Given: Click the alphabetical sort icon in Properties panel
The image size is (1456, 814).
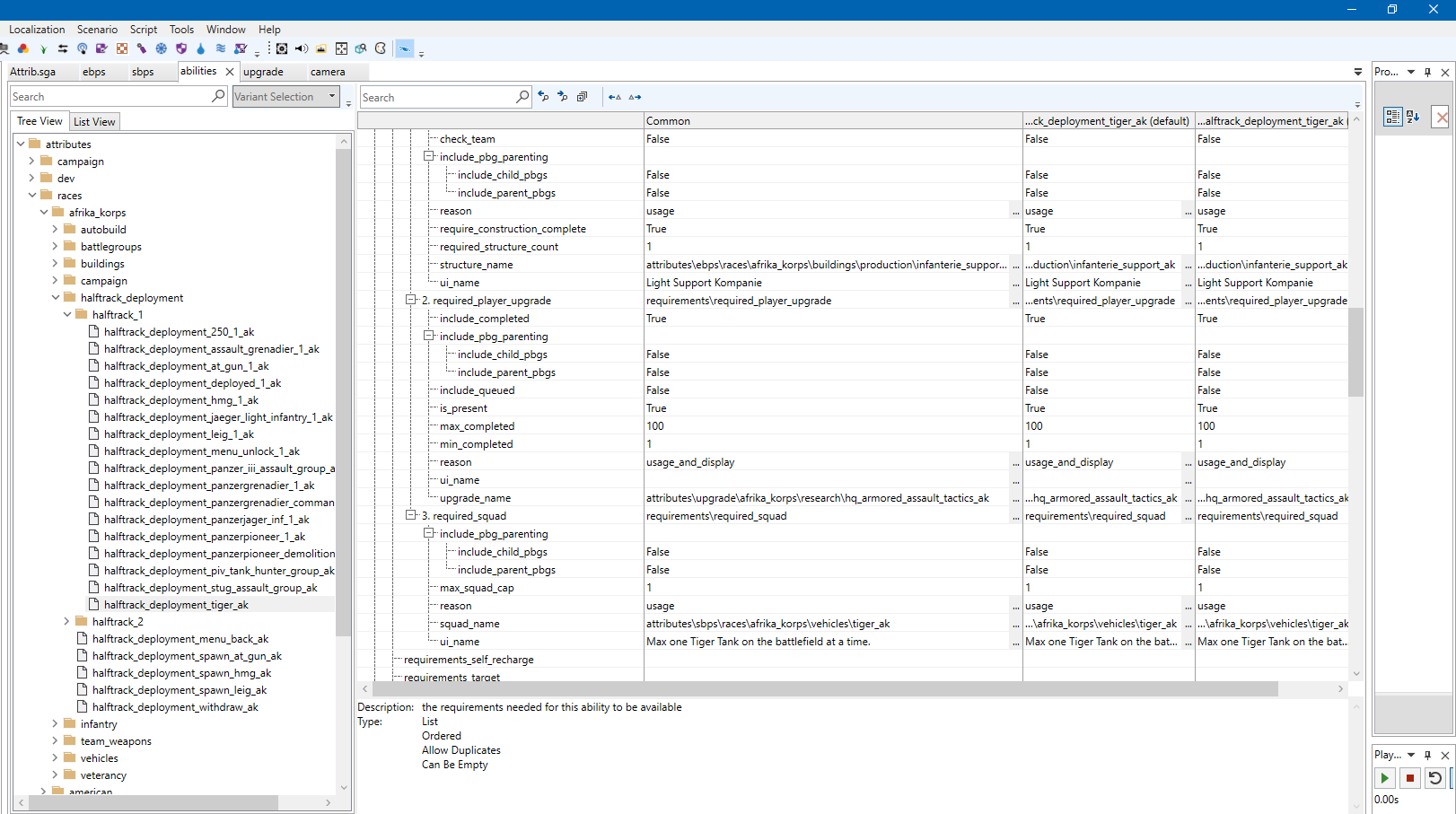Looking at the screenshot, I should click(1413, 117).
